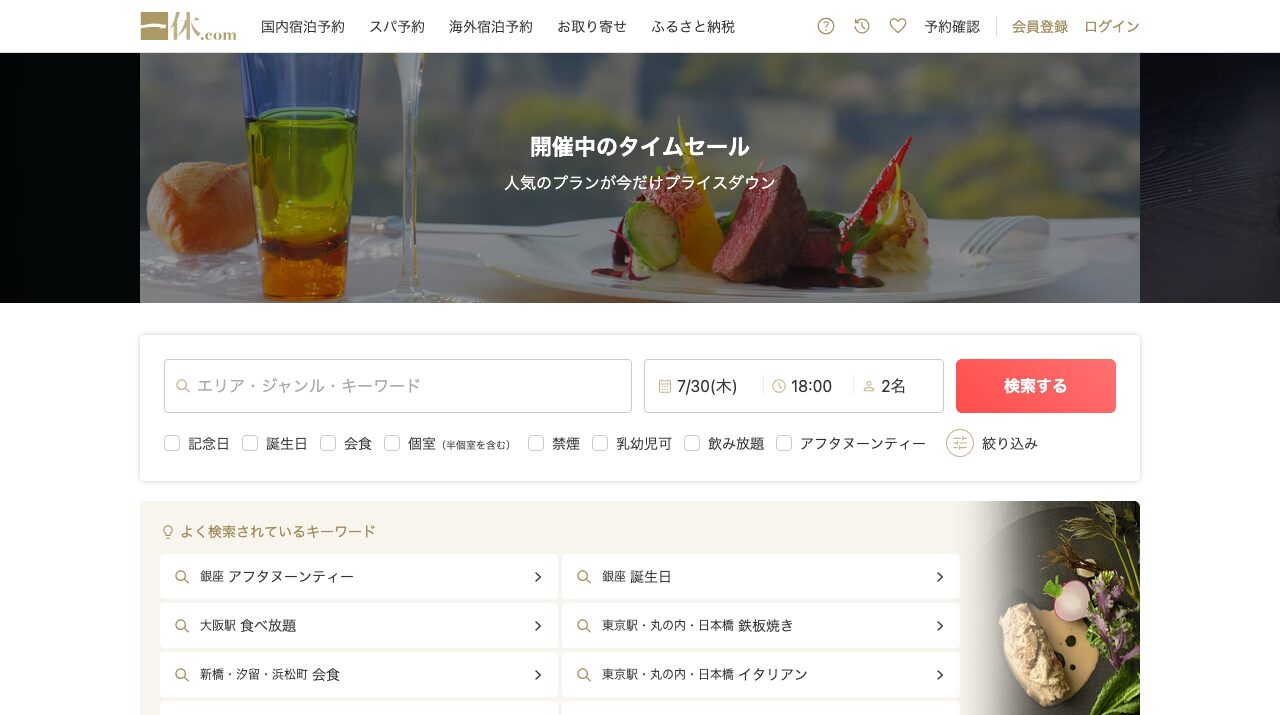
Task: Tick the 飲み放題 checkbox
Action: tap(692, 443)
